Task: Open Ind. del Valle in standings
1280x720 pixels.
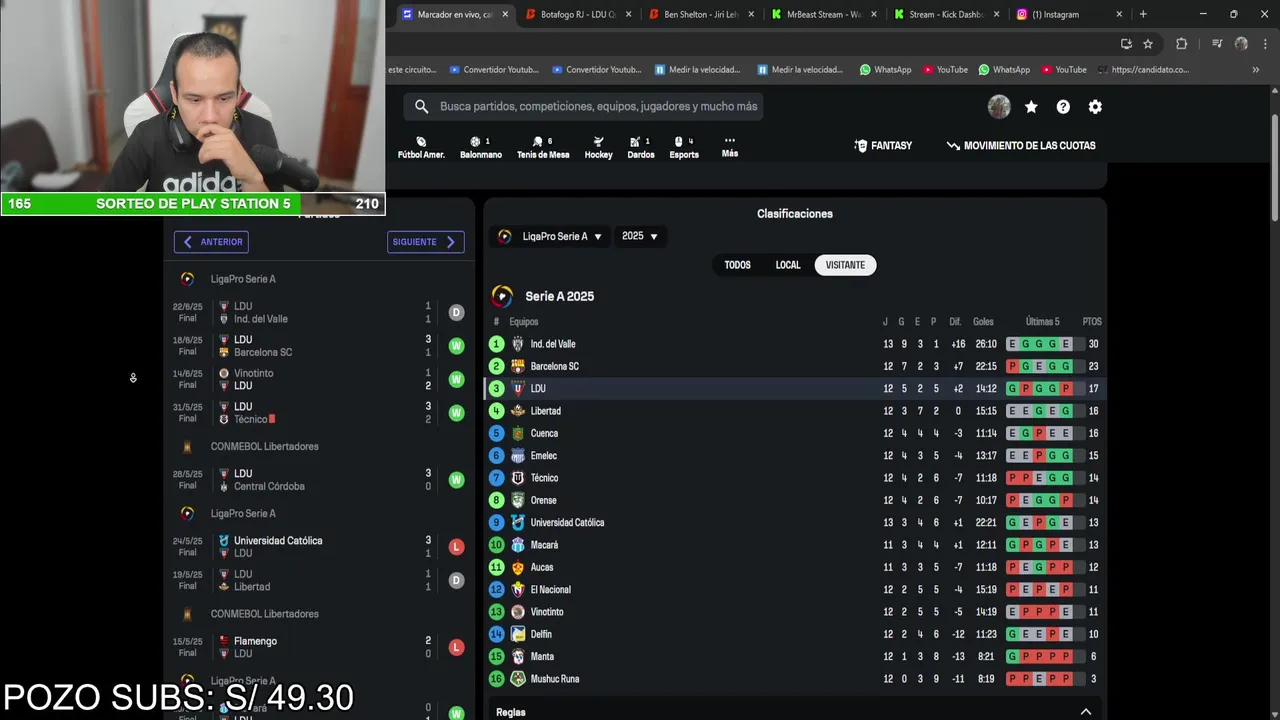Action: pos(553,344)
